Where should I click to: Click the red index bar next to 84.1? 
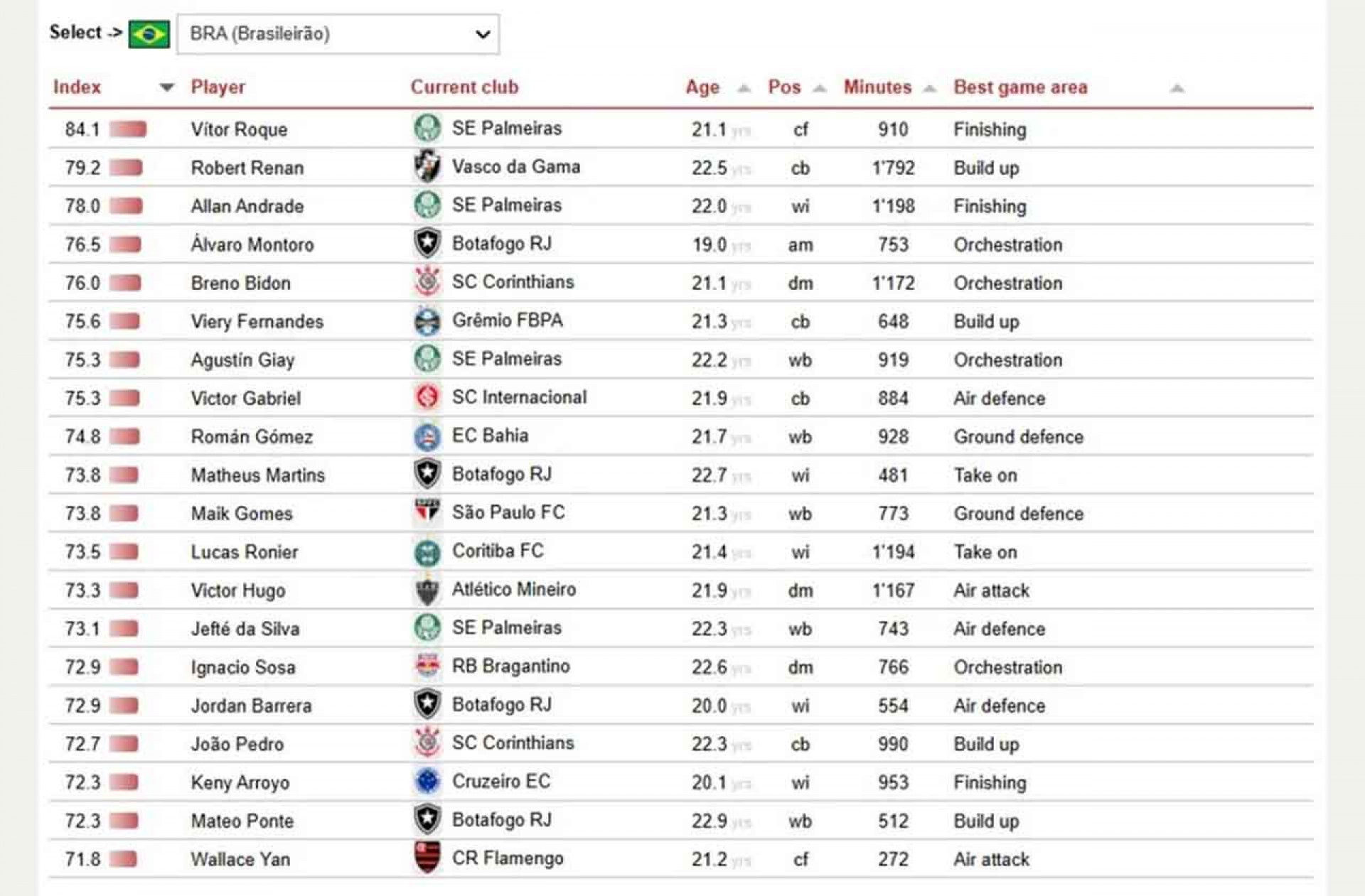[128, 129]
